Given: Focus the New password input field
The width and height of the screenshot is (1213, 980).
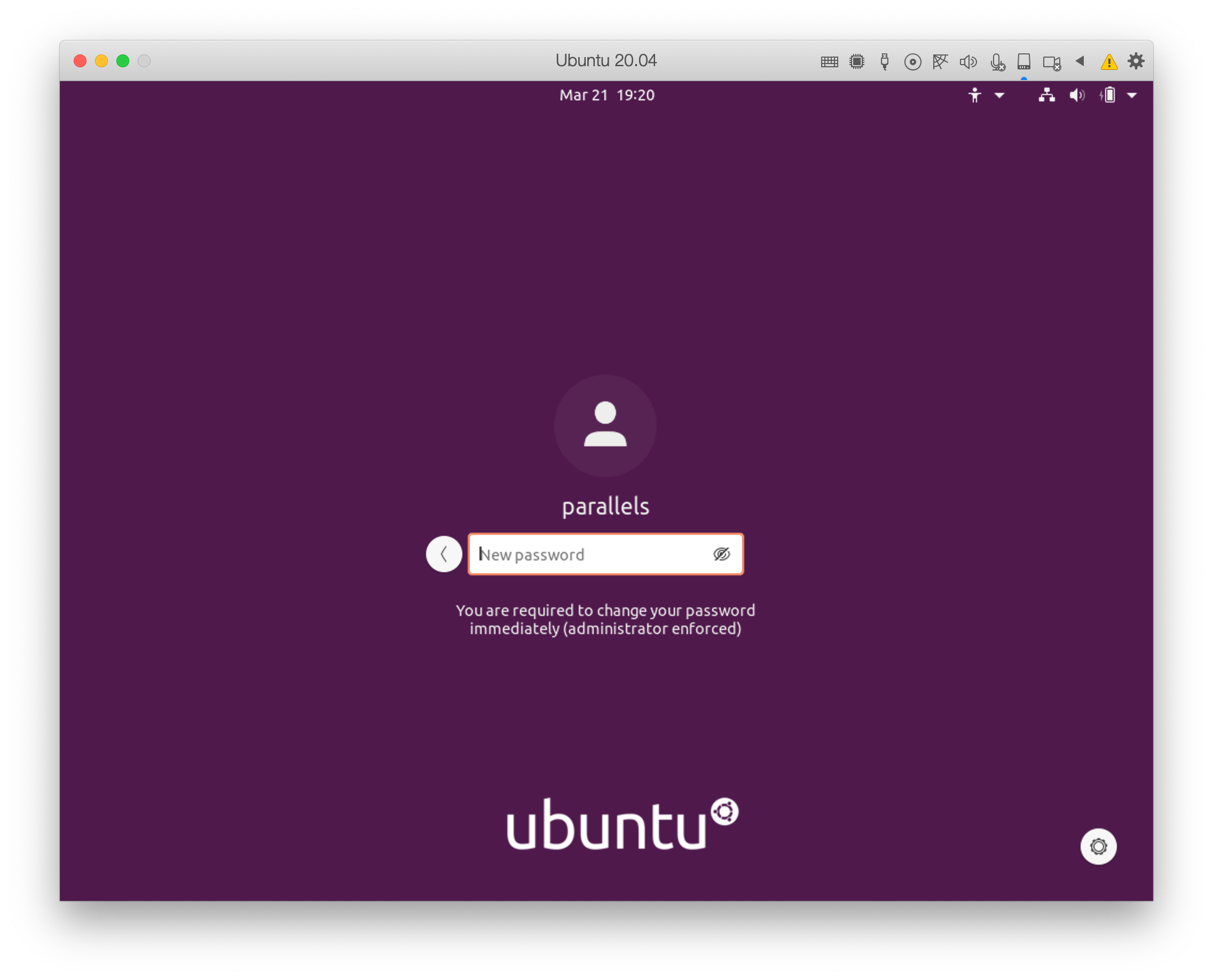Looking at the screenshot, I should tap(587, 554).
